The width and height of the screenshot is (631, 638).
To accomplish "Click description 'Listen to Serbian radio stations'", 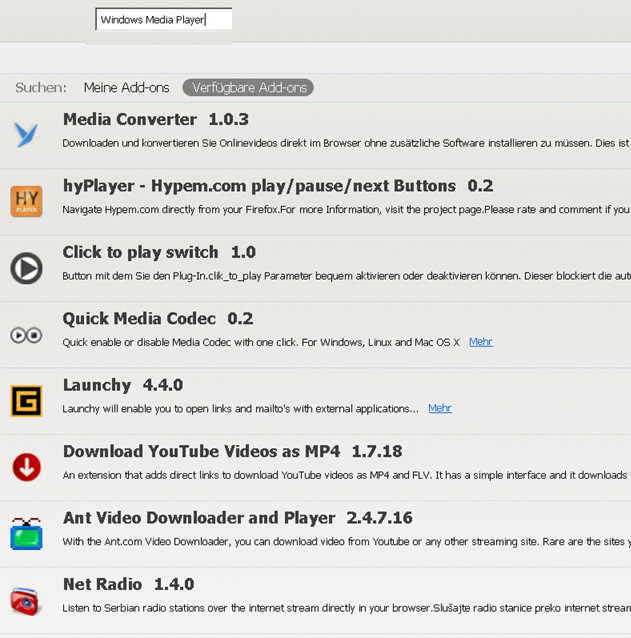I will [346, 608].
